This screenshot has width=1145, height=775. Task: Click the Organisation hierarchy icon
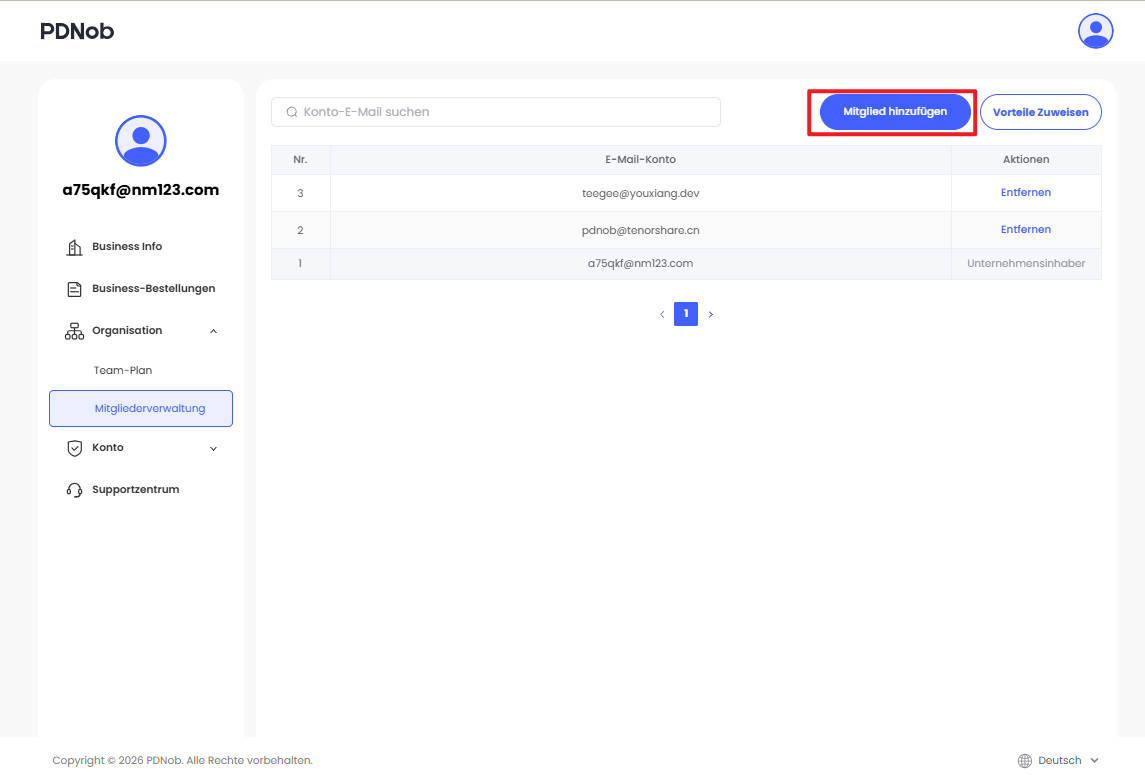(x=74, y=331)
